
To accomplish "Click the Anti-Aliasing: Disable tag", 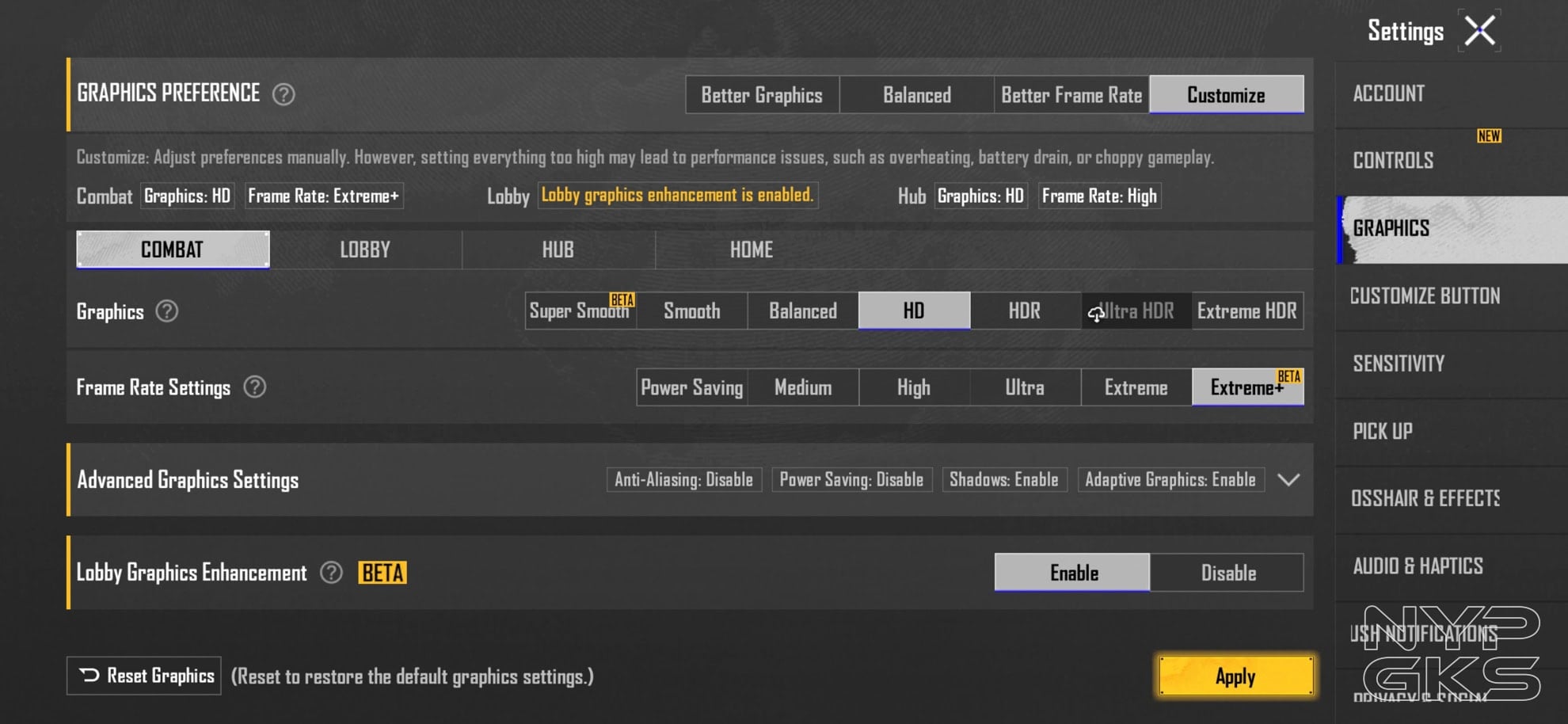I will click(684, 480).
